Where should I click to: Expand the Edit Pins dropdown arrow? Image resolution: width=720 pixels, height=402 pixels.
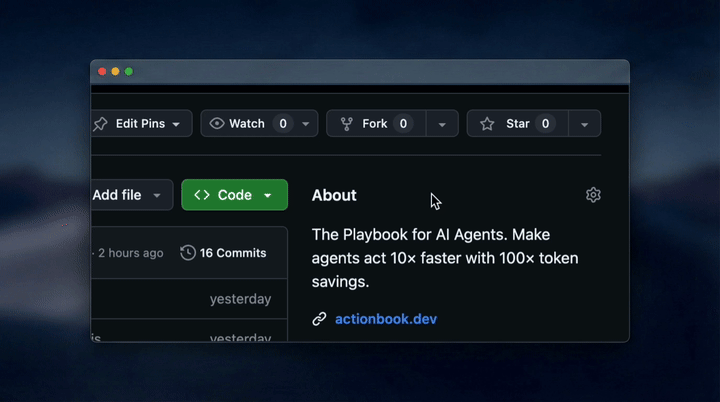click(x=176, y=124)
